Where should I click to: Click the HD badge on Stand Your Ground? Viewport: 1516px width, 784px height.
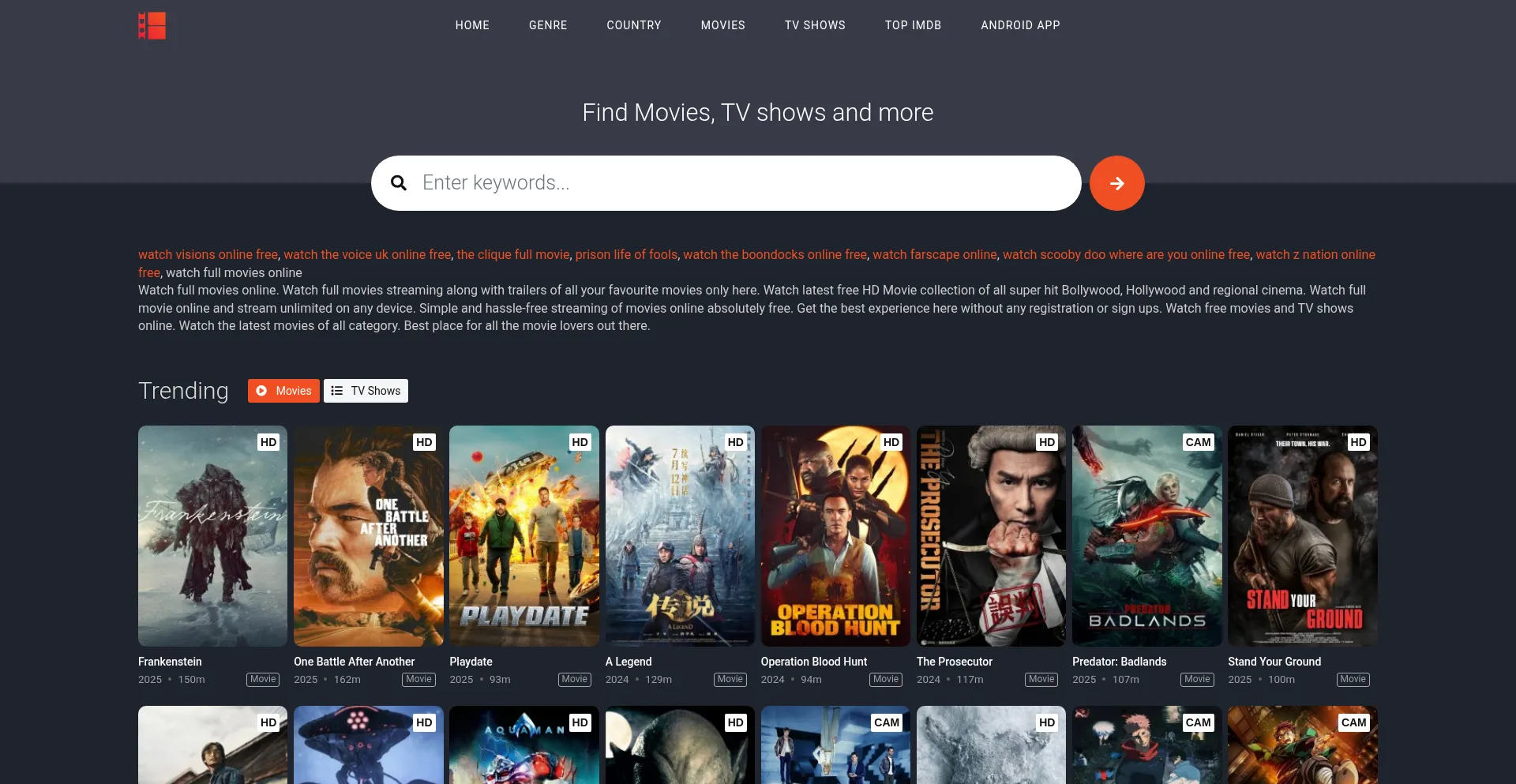1358,442
